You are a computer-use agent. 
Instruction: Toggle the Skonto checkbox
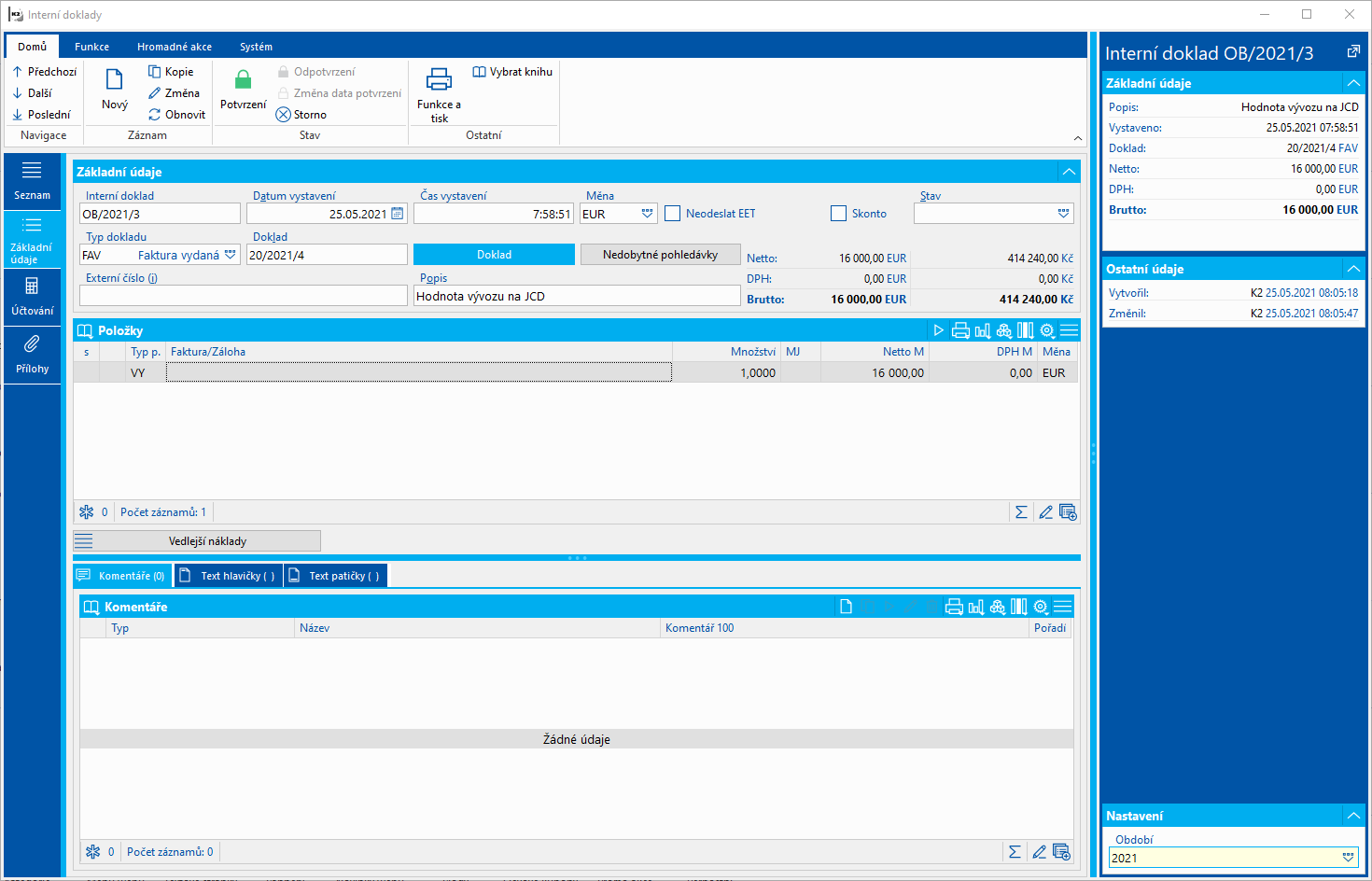(838, 214)
